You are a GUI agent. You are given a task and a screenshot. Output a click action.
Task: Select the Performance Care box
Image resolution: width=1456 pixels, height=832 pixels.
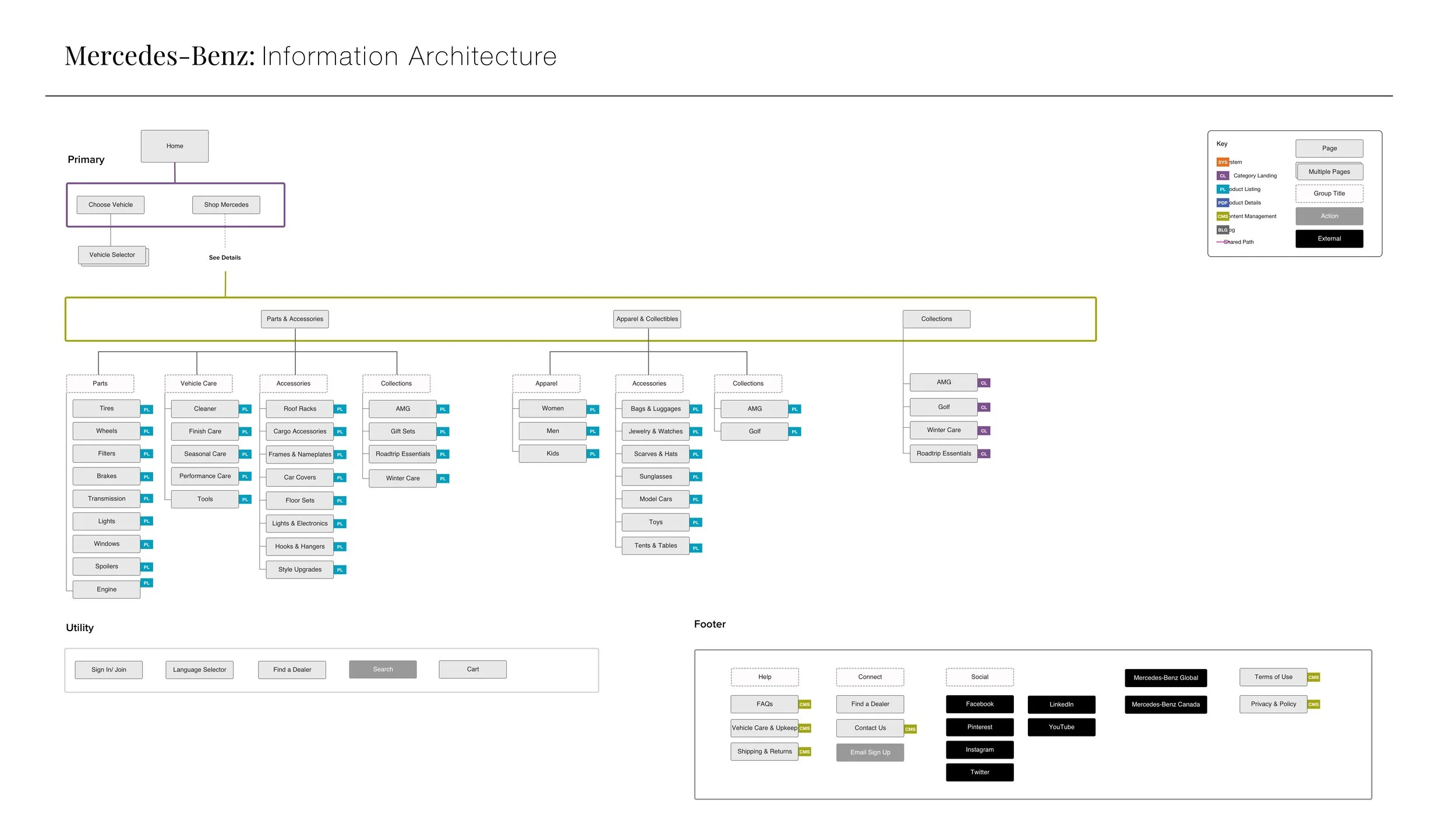[205, 476]
